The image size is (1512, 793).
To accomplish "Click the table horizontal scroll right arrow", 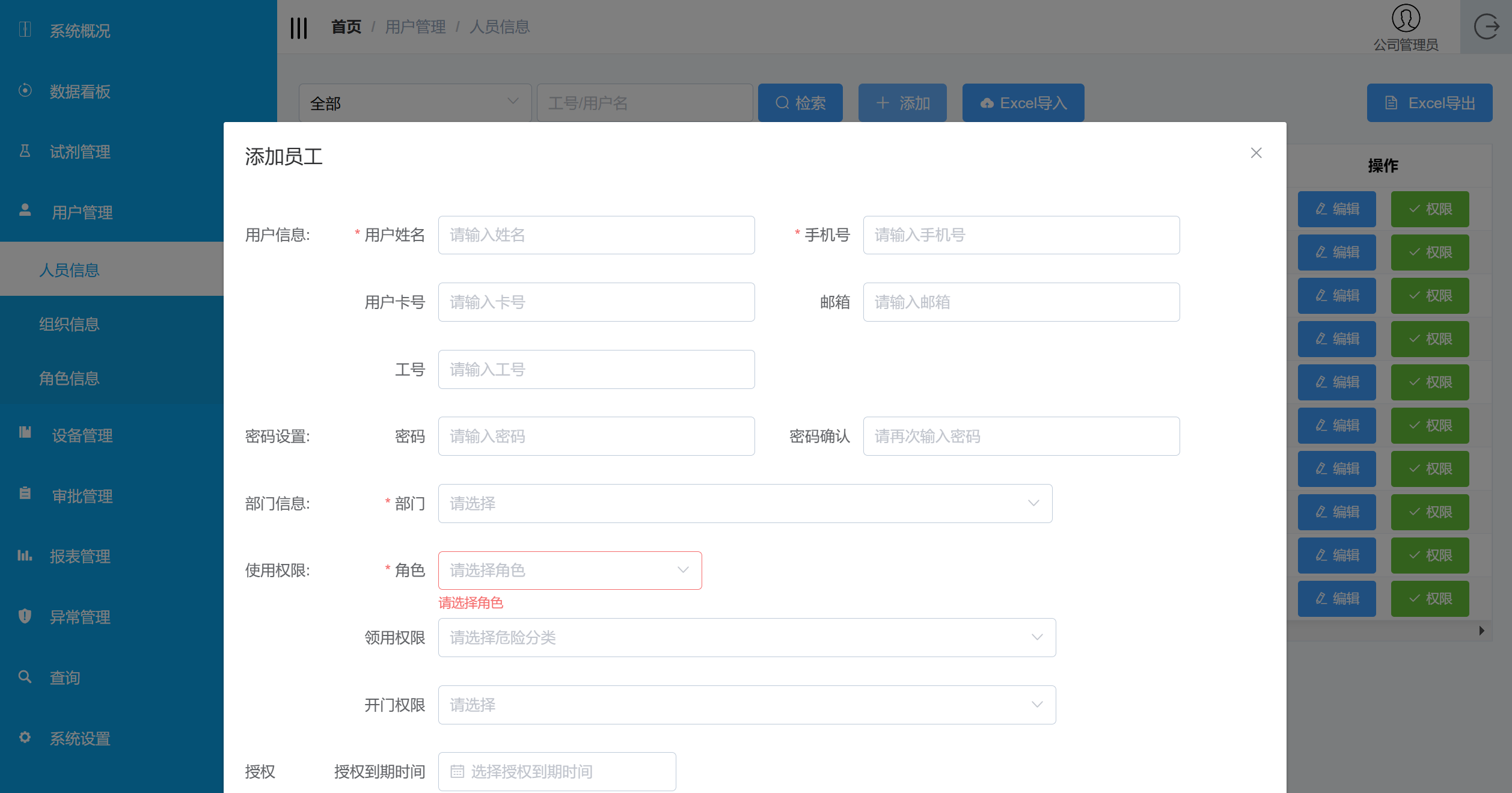I will tap(1481, 631).
